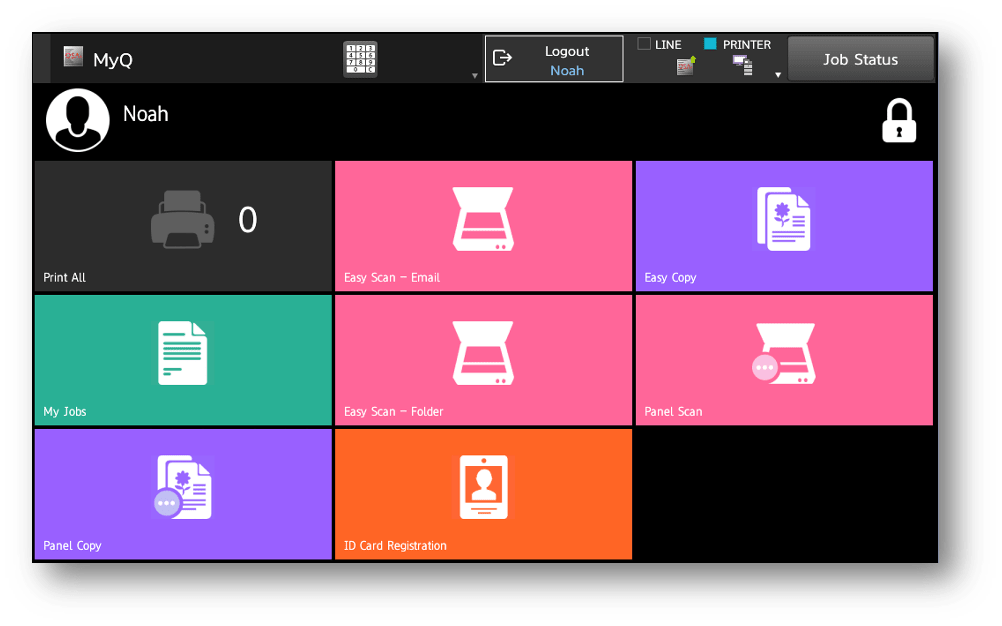Image resolution: width=1002 pixels, height=626 pixels.
Task: Open ID Card Registration tile
Action: 484,494
